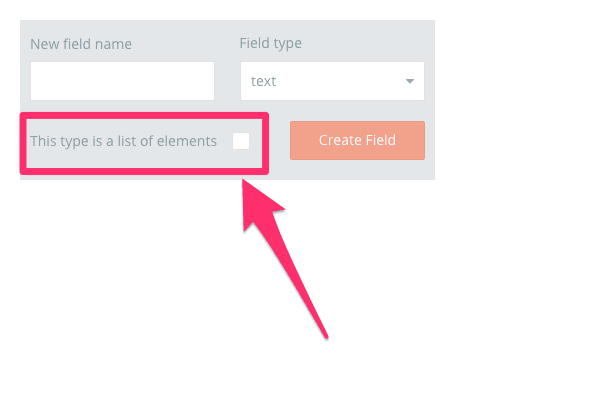Screen dimensions: 613x414
Task: Focus the New field name input
Action: [122, 82]
